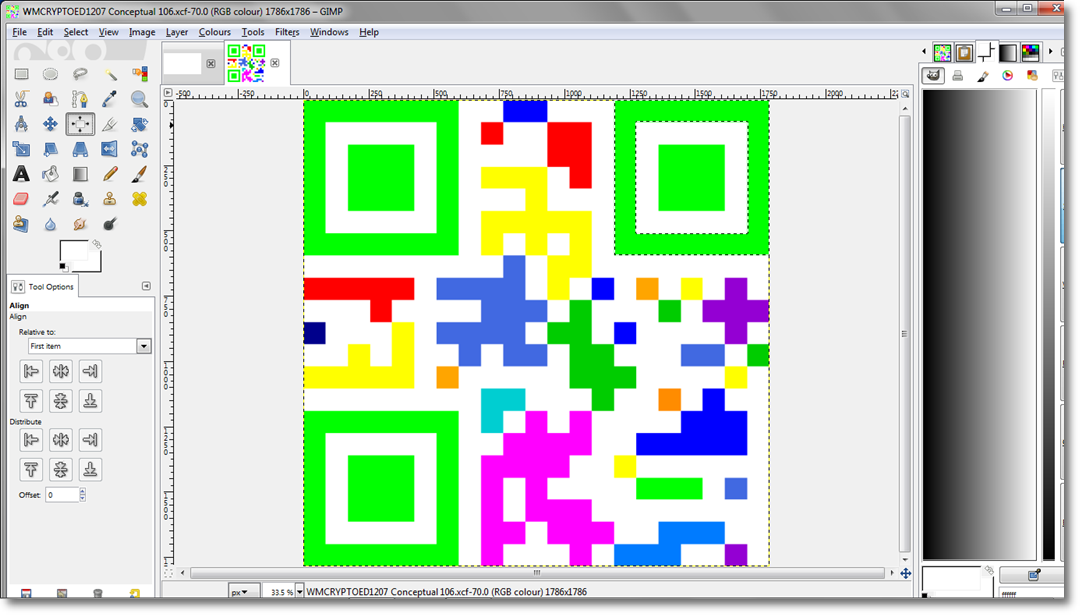Select the Cage Transform tool
This screenshot has height=615, width=1080.
point(140,149)
